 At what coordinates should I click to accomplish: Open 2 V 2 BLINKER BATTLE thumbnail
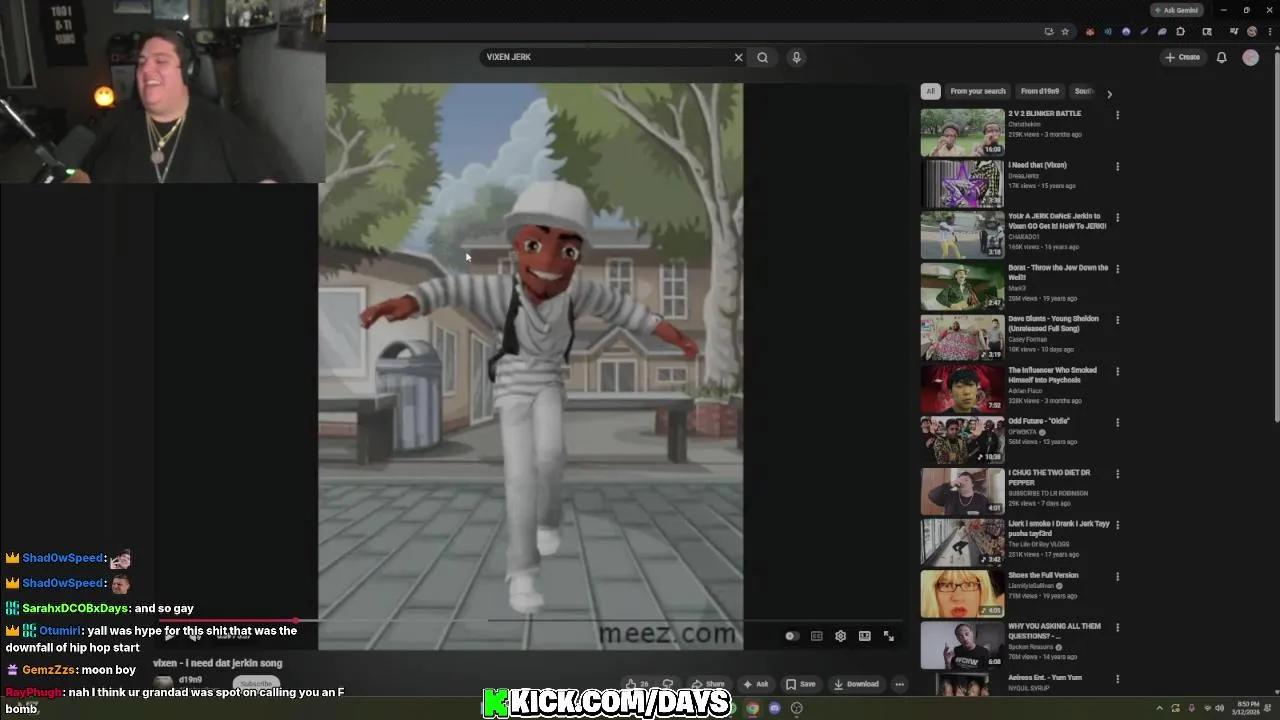coord(962,132)
